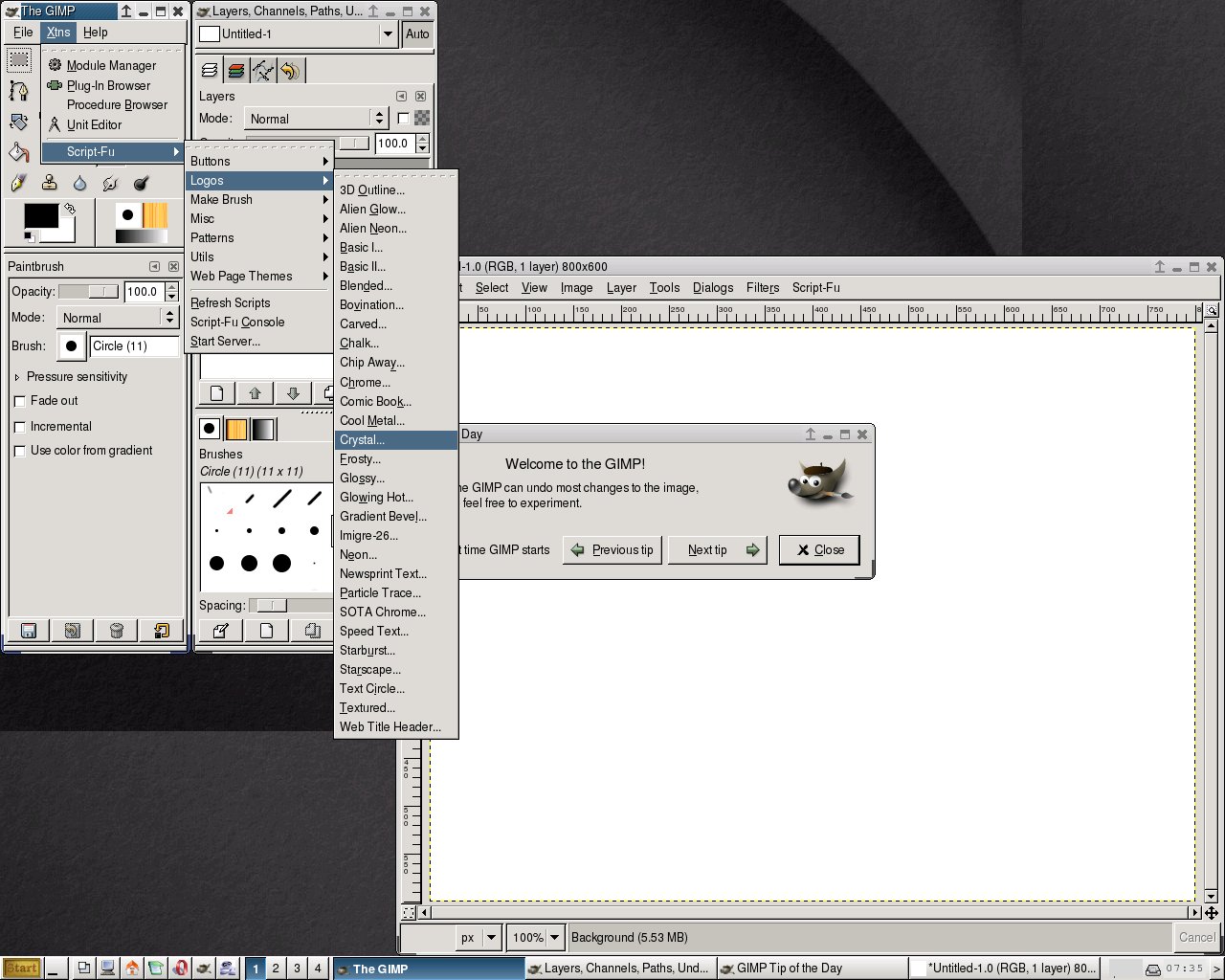Choose Crystal... from Logos menu

[396, 440]
